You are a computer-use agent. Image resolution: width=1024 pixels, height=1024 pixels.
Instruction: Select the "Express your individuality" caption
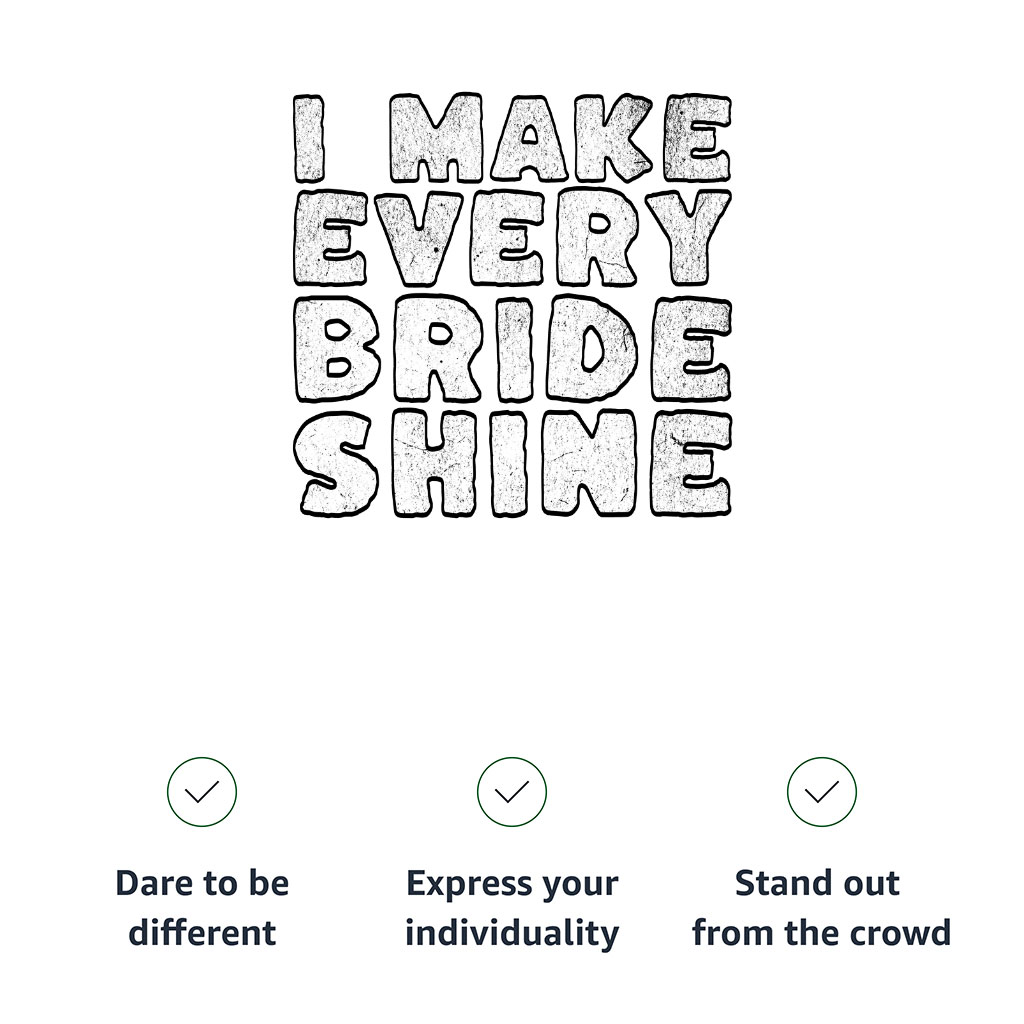[x=512, y=908]
